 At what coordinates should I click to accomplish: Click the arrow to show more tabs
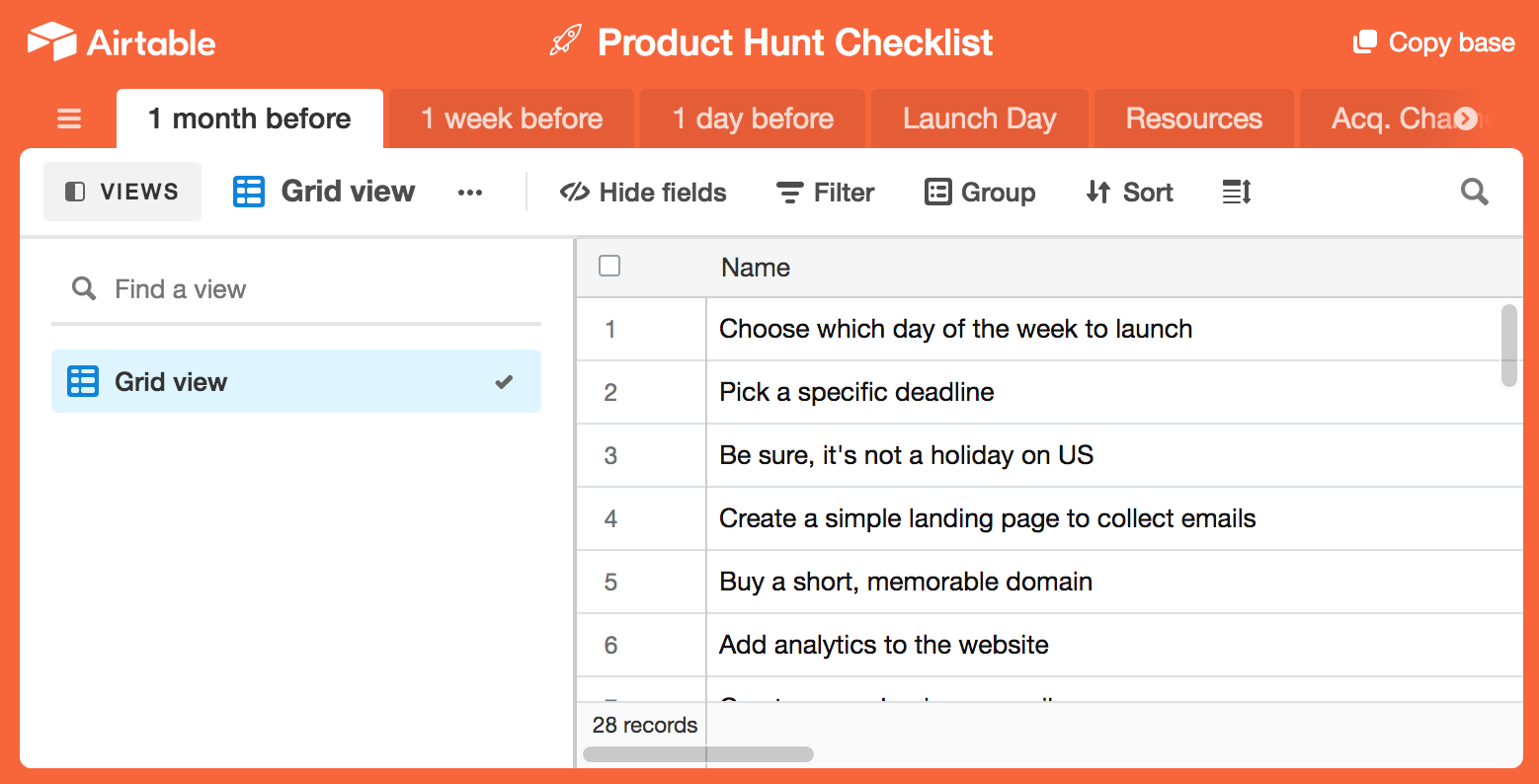1467,118
